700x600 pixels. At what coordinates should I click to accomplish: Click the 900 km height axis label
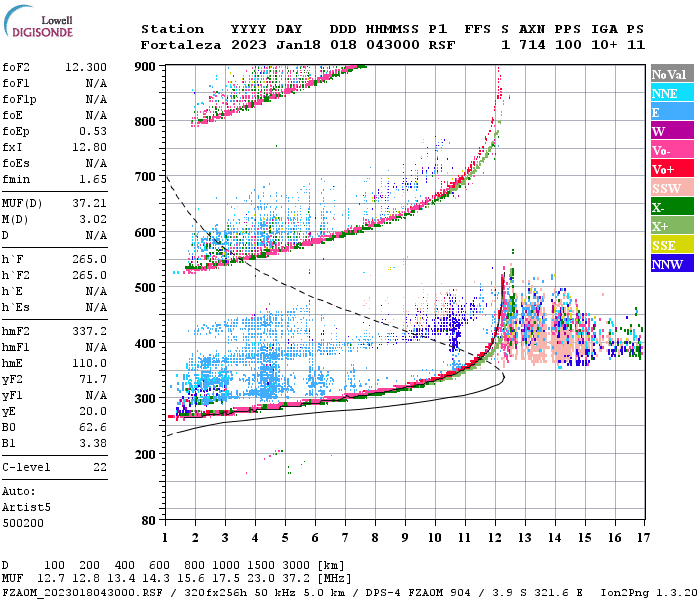coord(145,67)
